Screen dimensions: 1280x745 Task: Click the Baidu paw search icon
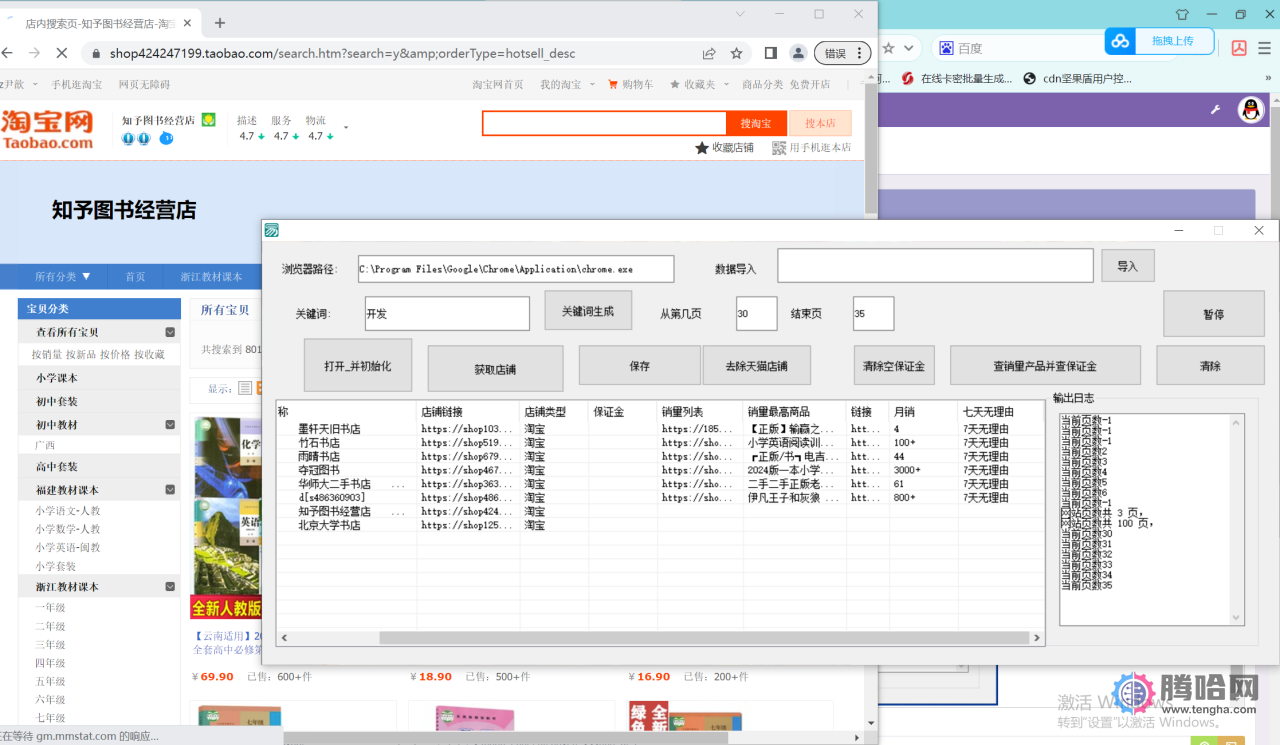coord(946,48)
